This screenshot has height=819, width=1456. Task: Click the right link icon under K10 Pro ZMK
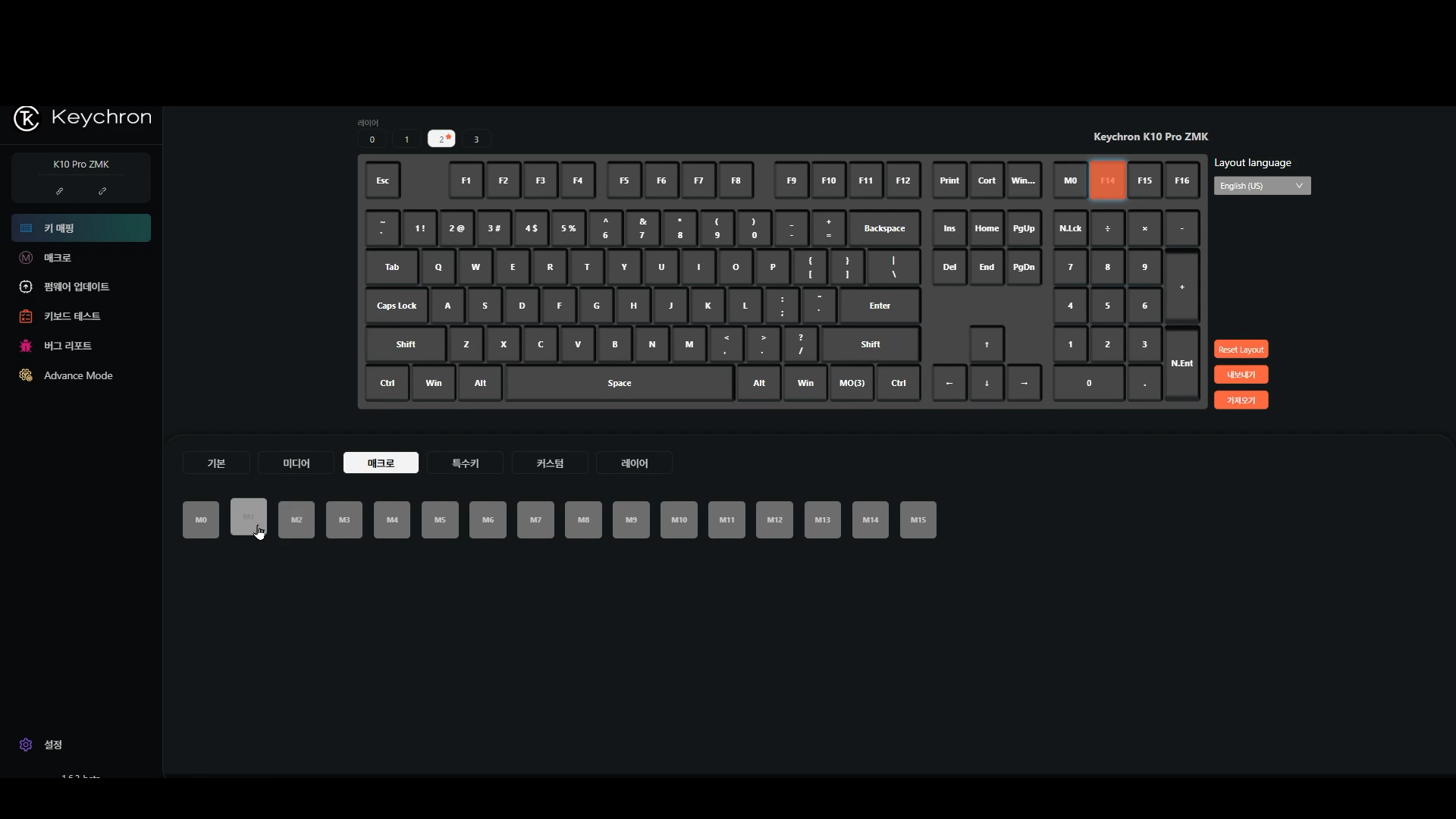[102, 191]
